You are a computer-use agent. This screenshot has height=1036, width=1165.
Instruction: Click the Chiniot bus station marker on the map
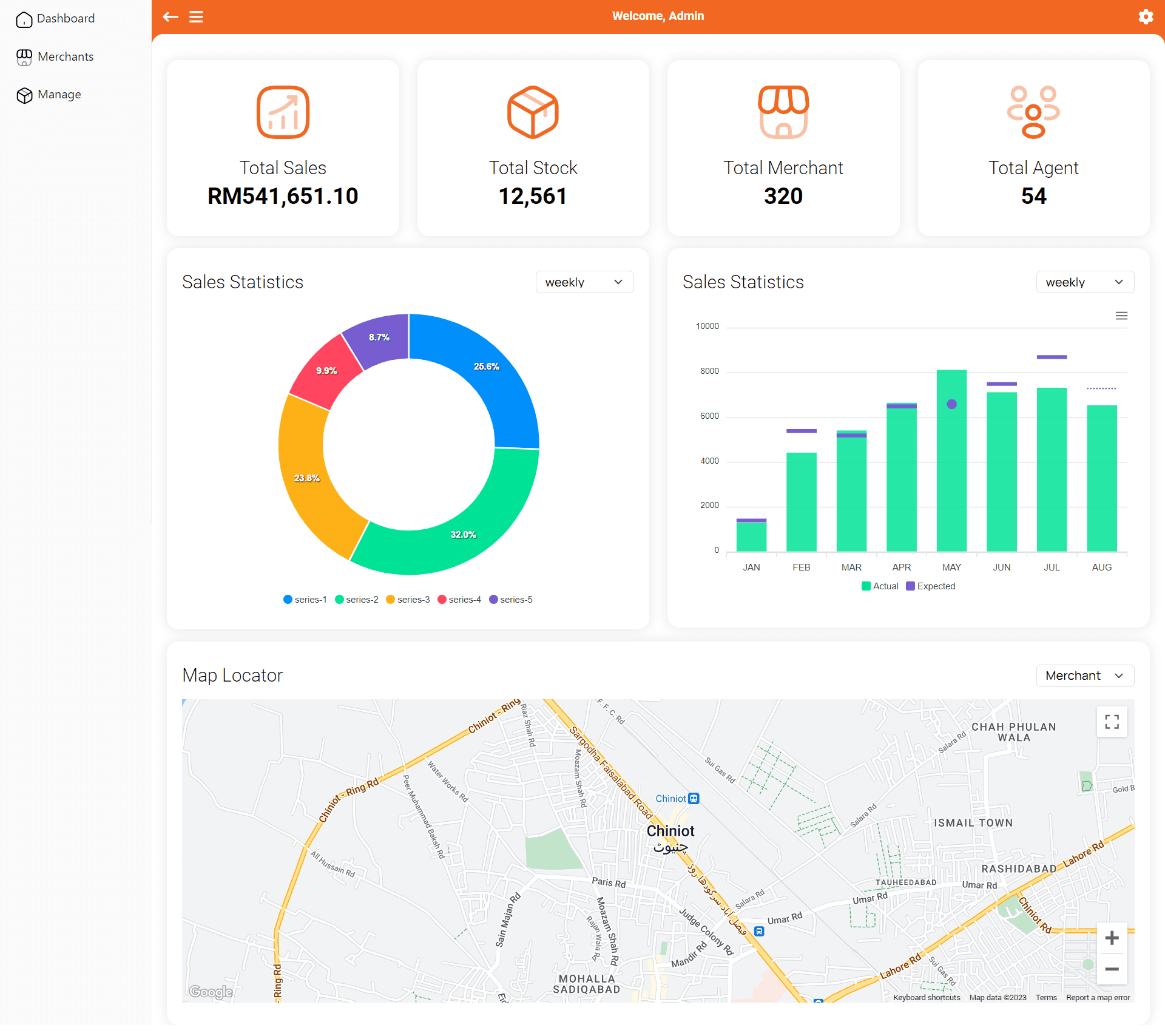695,798
